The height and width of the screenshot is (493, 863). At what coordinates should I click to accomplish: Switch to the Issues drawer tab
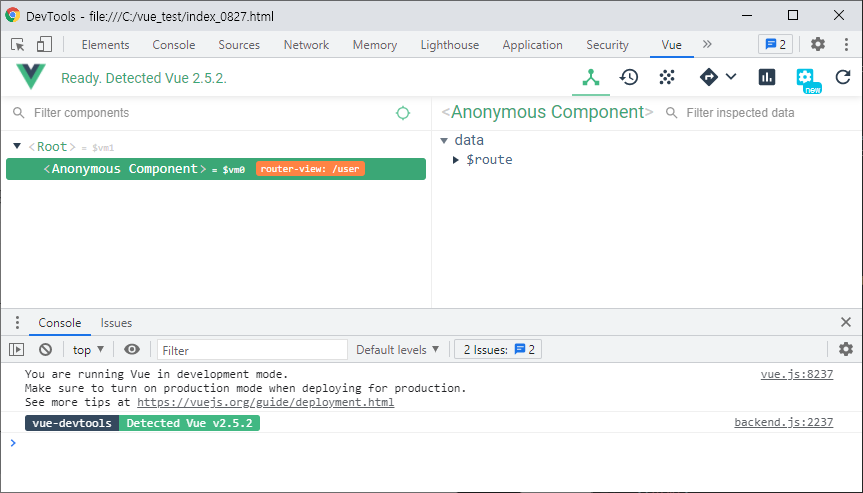click(116, 323)
